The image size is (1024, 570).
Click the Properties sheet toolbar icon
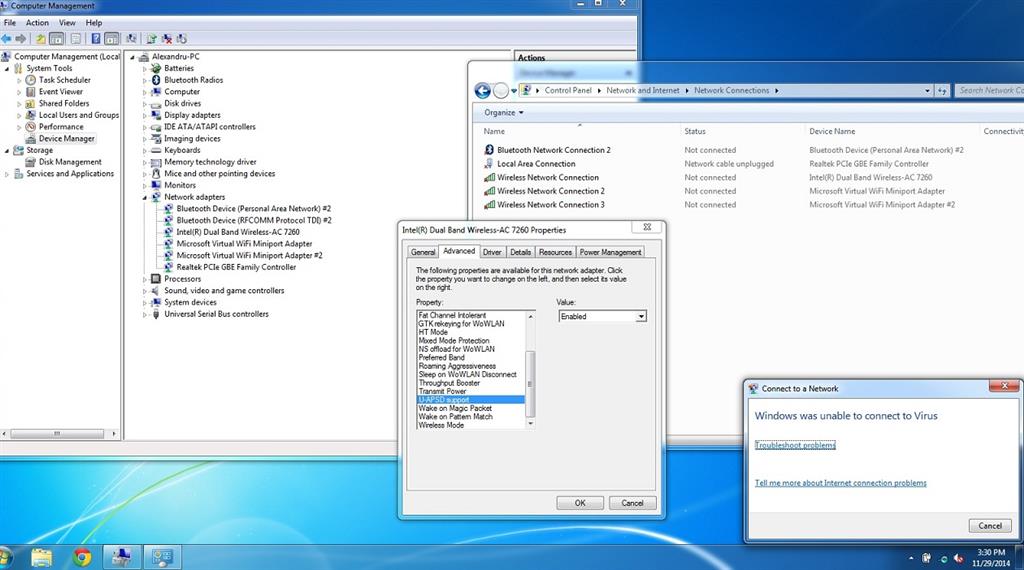click(x=75, y=39)
